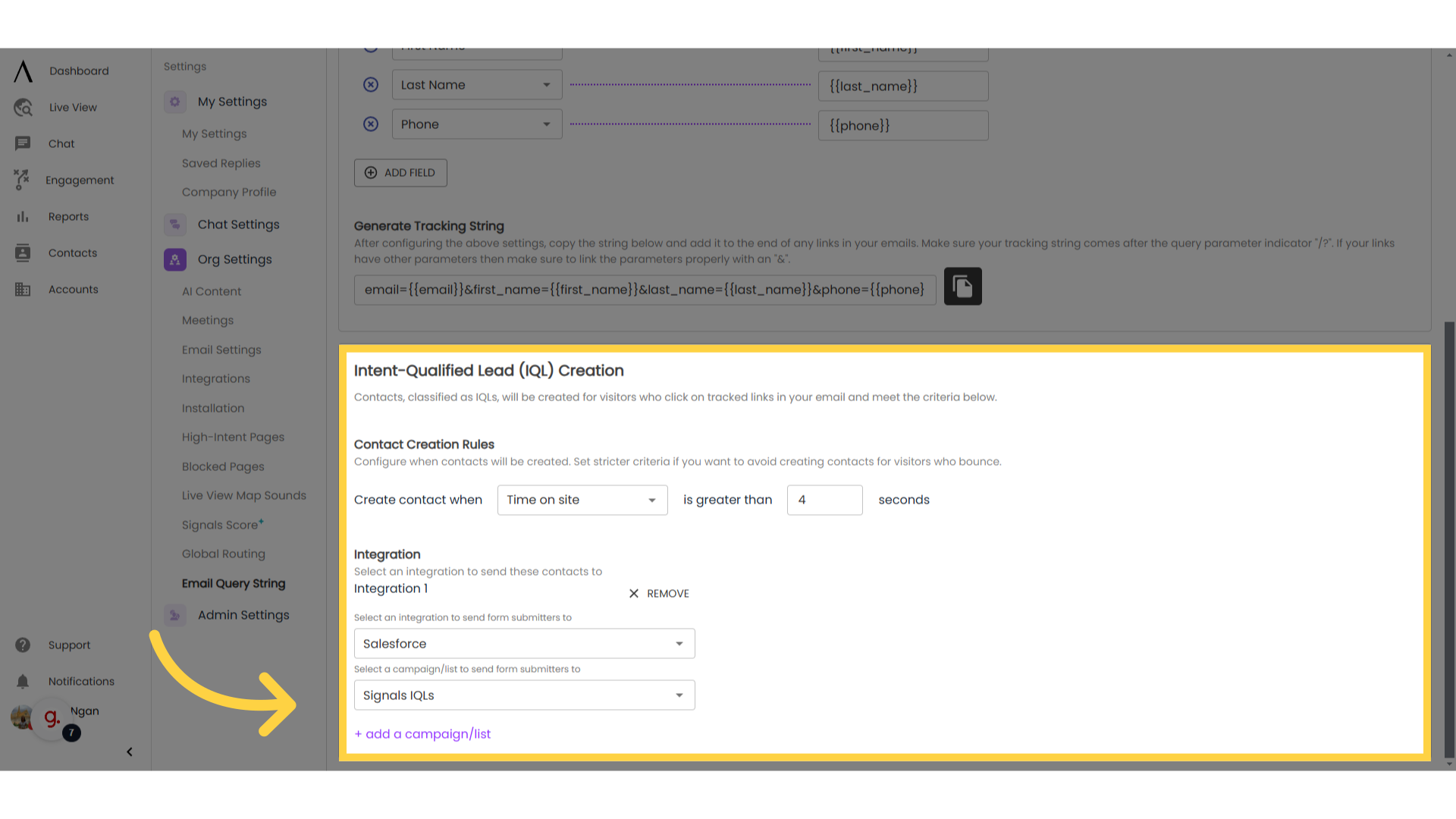Click the copy tracking string icon
This screenshot has height=819, width=1456.
(x=962, y=287)
